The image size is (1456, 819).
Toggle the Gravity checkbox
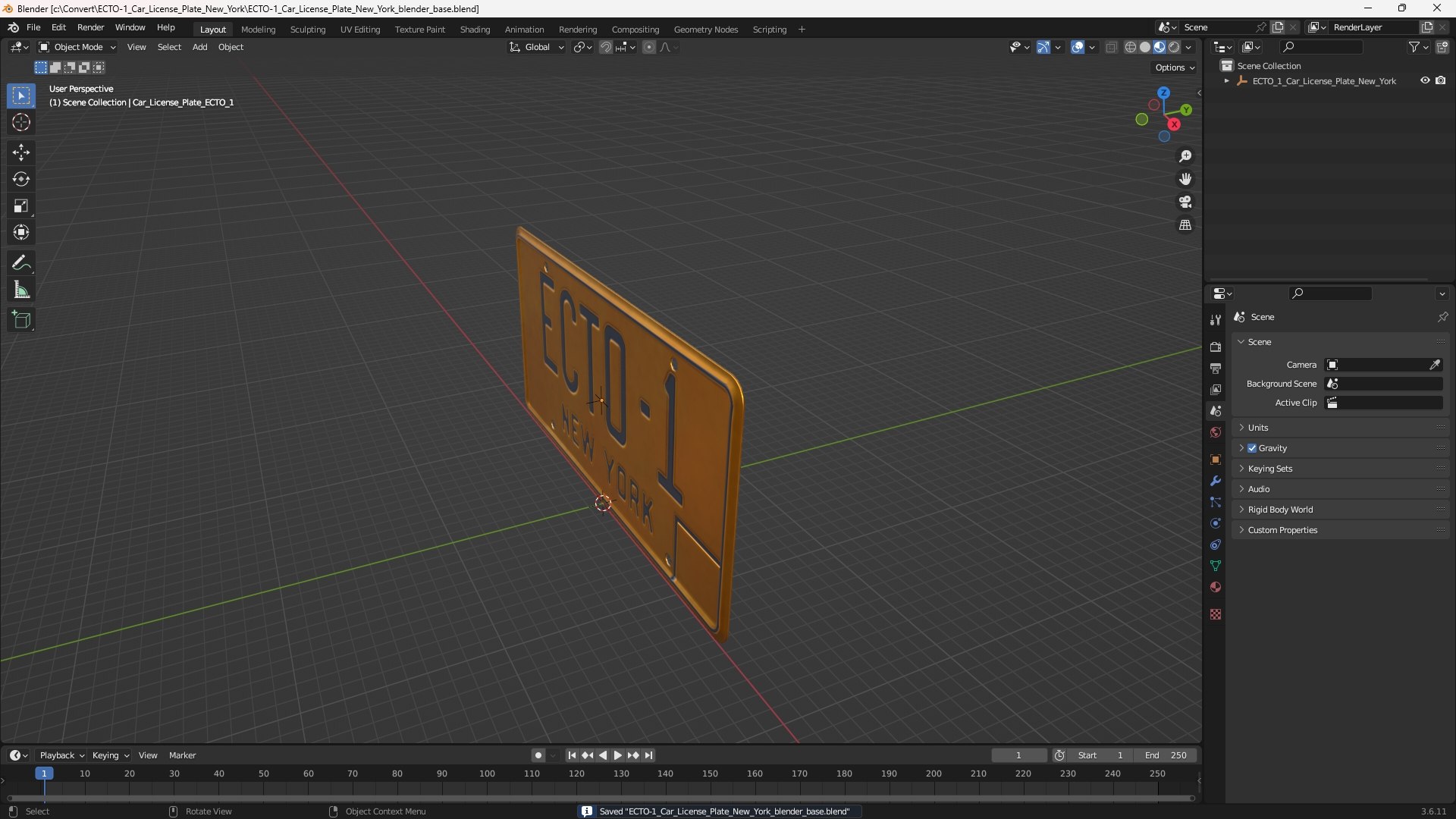(x=1252, y=448)
